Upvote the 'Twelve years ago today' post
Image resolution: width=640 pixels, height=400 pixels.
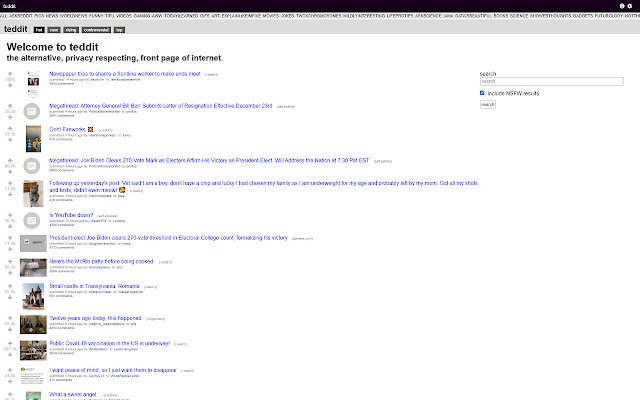coord(10,318)
